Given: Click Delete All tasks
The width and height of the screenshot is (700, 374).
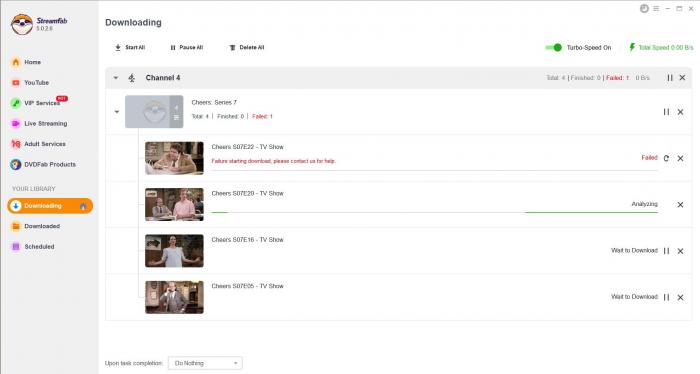Looking at the screenshot, I should [246, 47].
